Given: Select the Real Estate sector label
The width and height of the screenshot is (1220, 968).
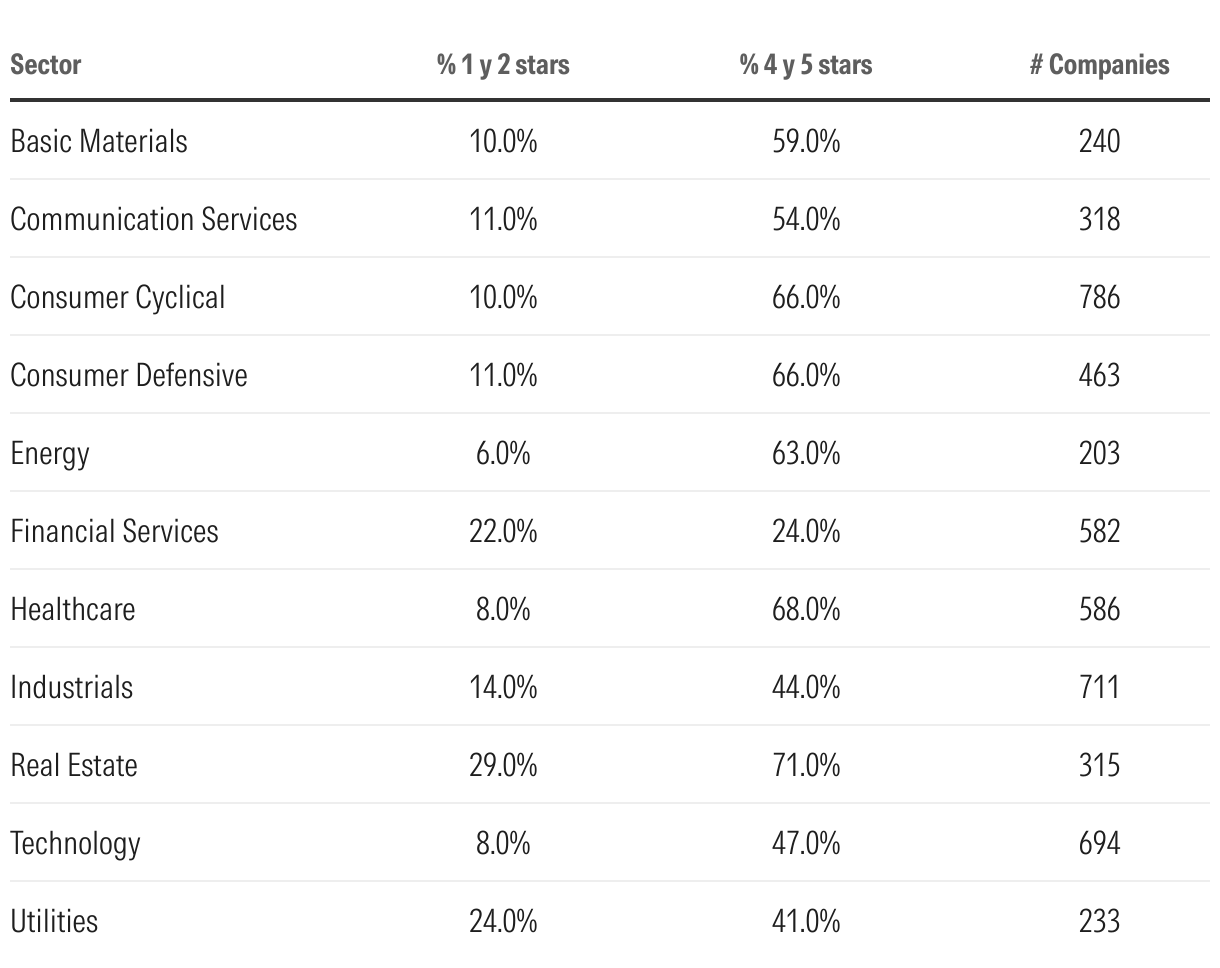Looking at the screenshot, I should tap(74, 765).
